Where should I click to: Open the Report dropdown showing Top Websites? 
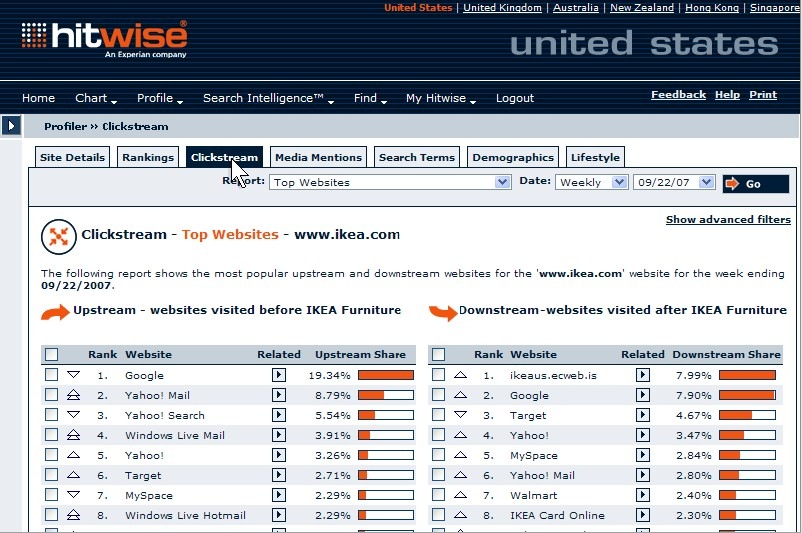390,182
